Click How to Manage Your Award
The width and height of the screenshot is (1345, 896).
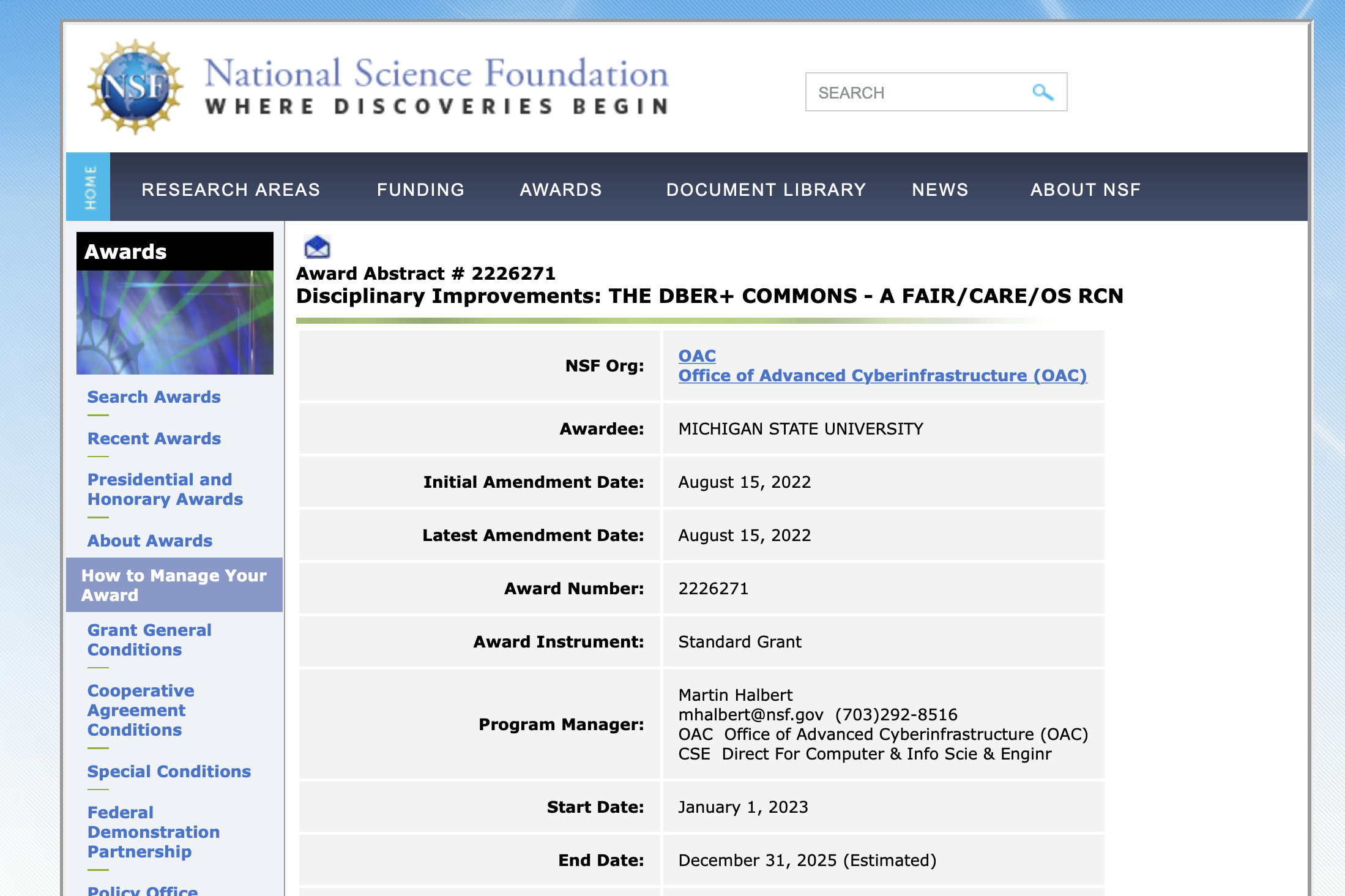point(174,585)
